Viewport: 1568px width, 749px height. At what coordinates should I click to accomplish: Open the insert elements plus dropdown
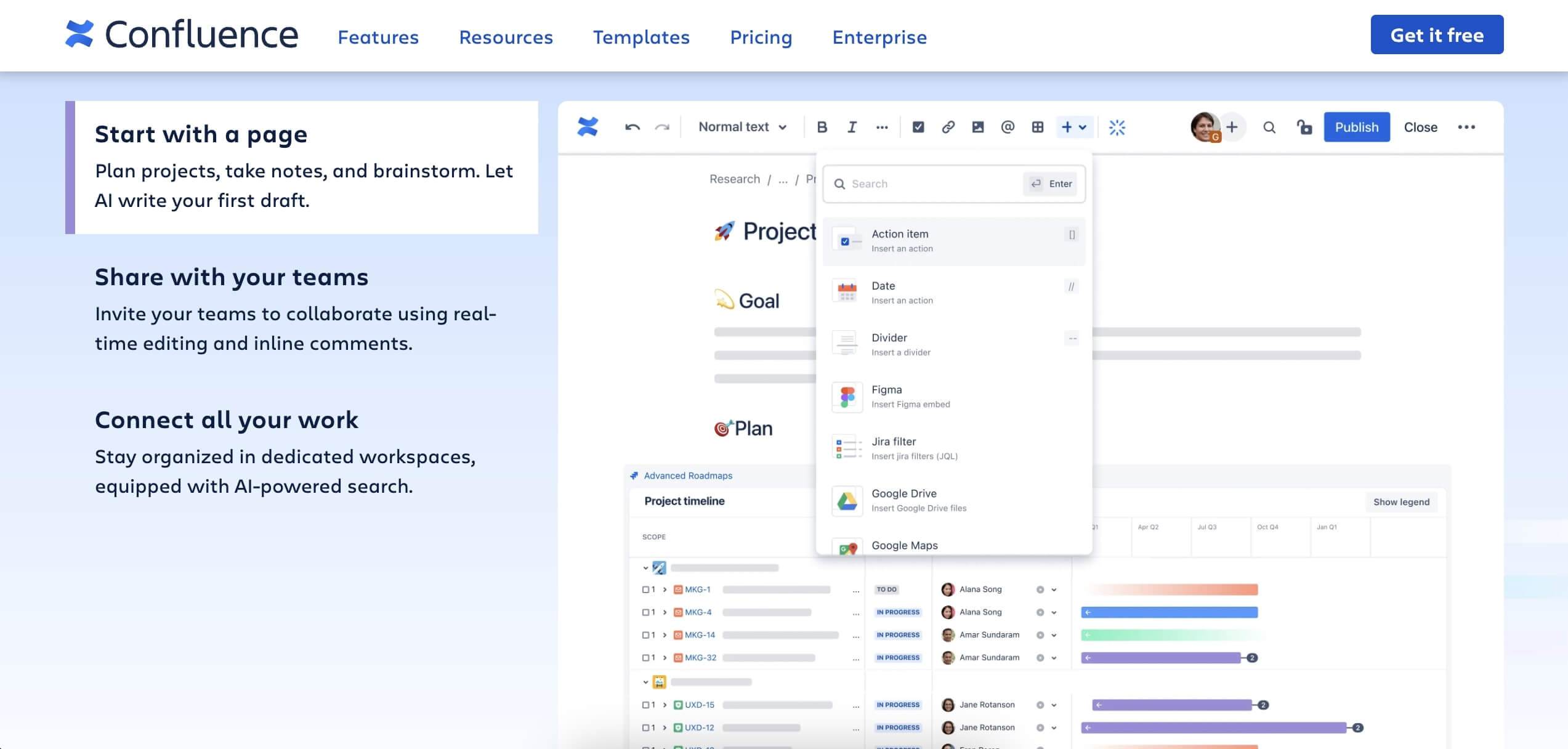(x=1075, y=127)
